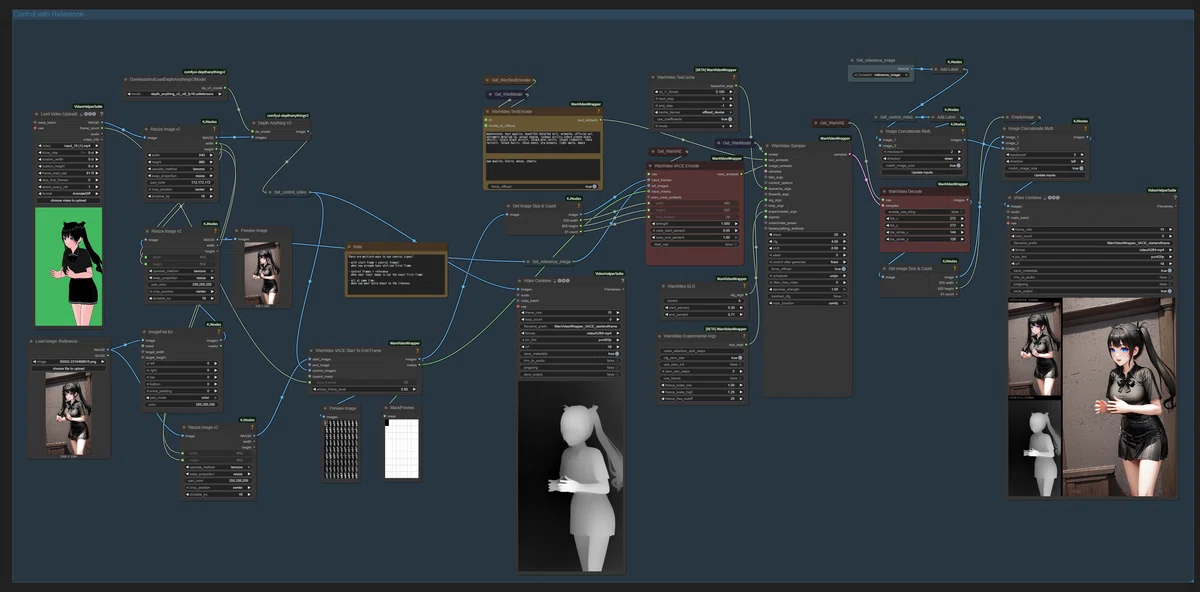This screenshot has height=592, width=1200.
Task: Open pix_fmt yuv420p dropdown in output Video Combine
Action: (1091, 257)
